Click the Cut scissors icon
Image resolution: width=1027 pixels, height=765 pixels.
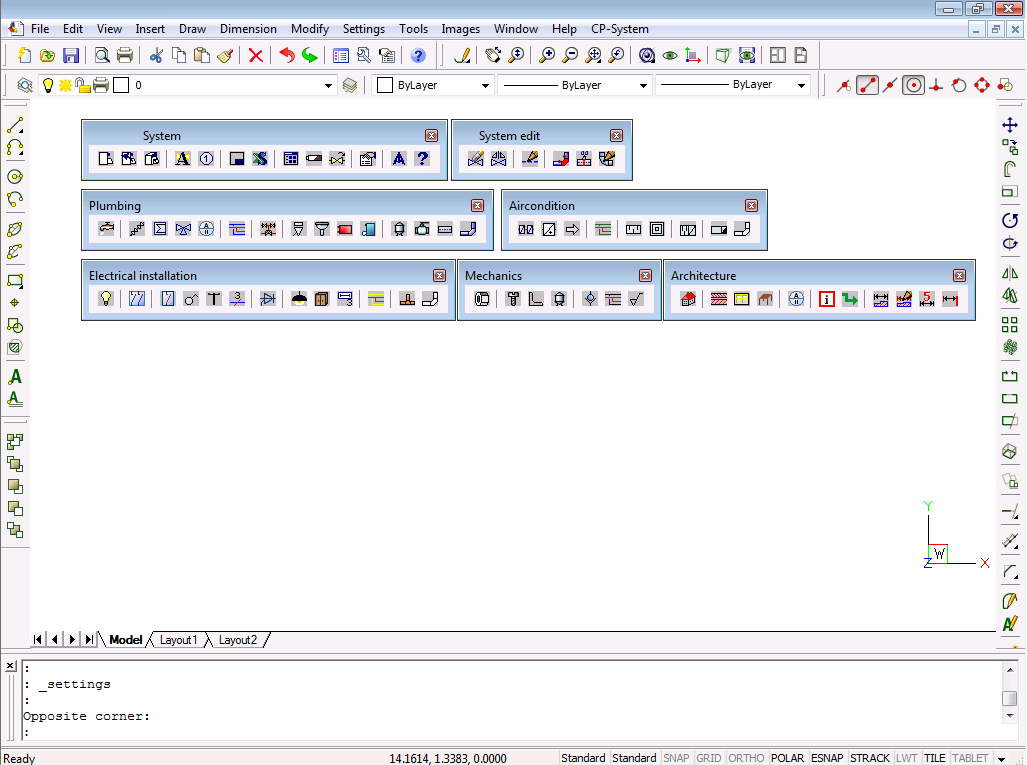coord(155,56)
